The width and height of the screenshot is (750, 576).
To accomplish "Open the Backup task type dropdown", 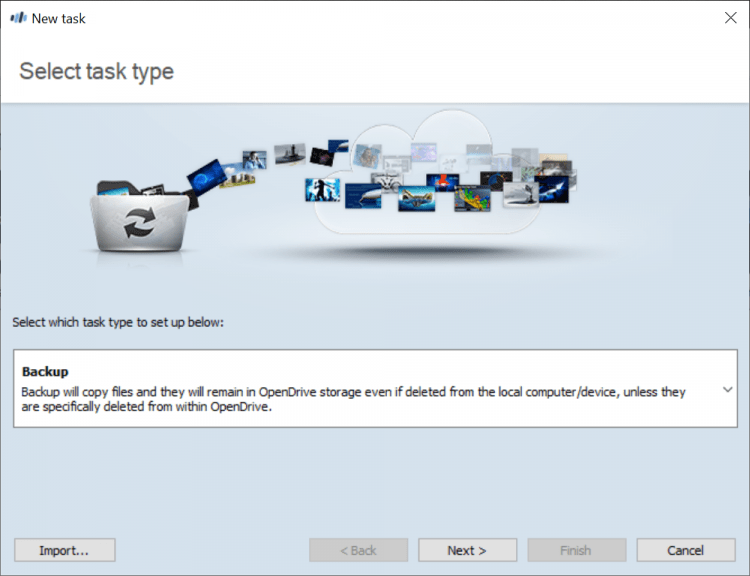I will (x=375, y=388).
